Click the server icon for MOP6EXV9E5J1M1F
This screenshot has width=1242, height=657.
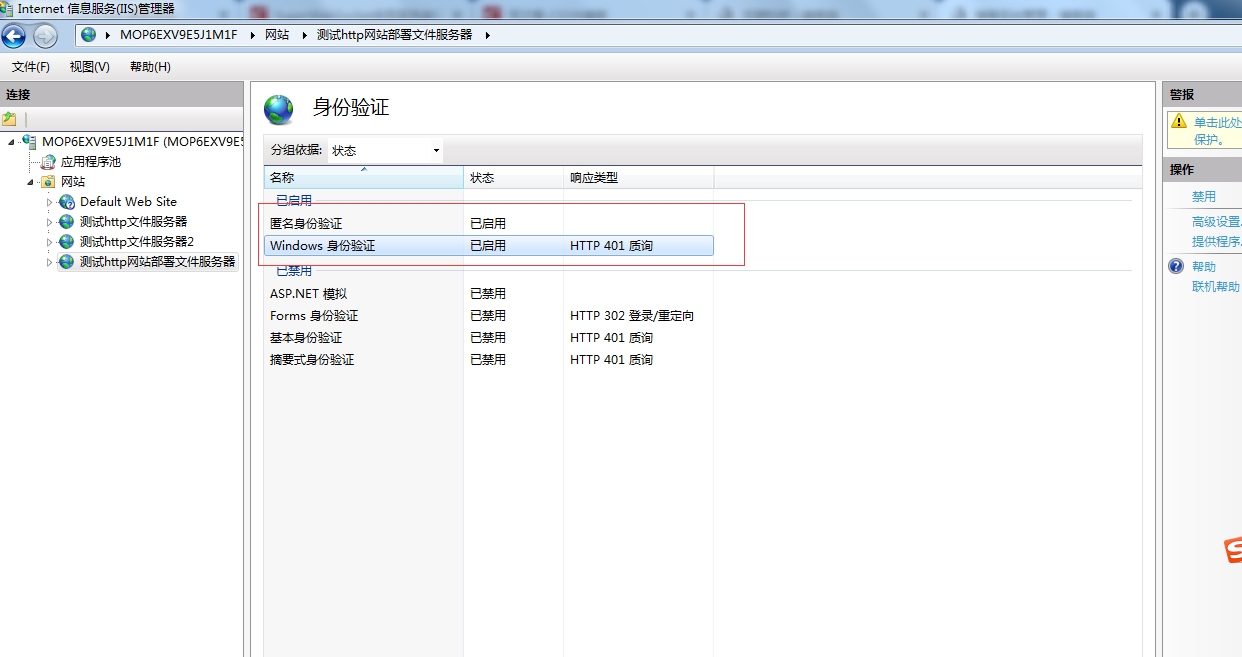[x=29, y=142]
